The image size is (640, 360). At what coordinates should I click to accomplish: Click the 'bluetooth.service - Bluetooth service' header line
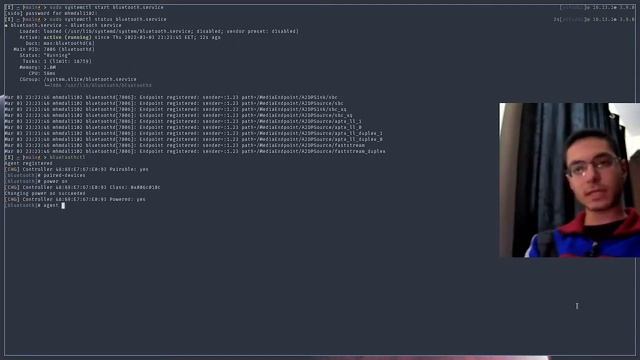63,25
